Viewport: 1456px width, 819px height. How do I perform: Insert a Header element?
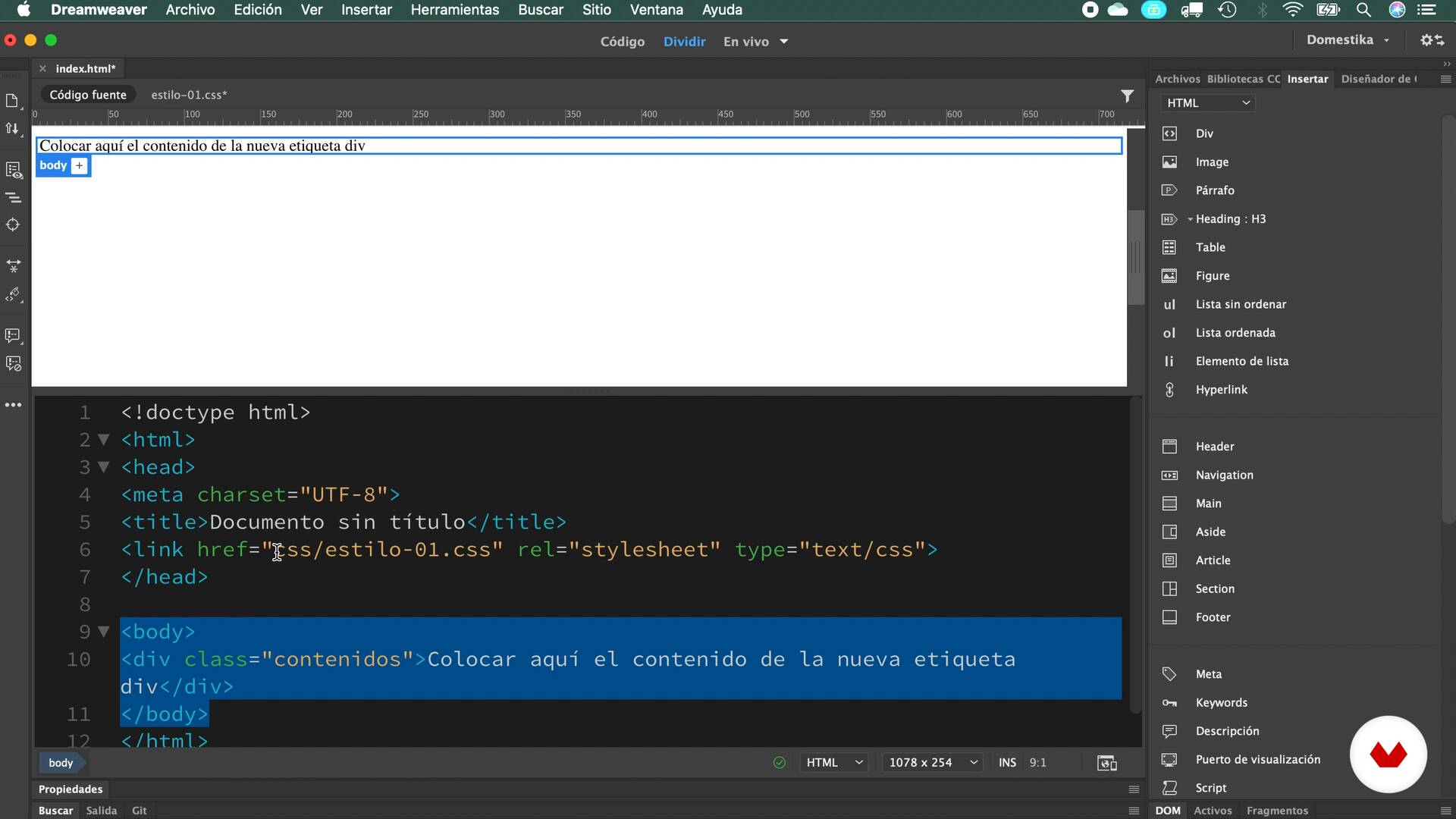coord(1215,447)
